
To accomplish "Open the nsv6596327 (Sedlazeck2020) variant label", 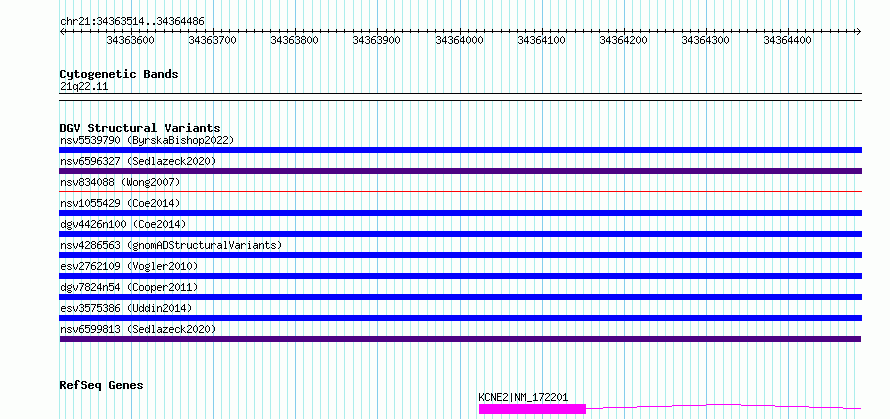I will (138, 161).
